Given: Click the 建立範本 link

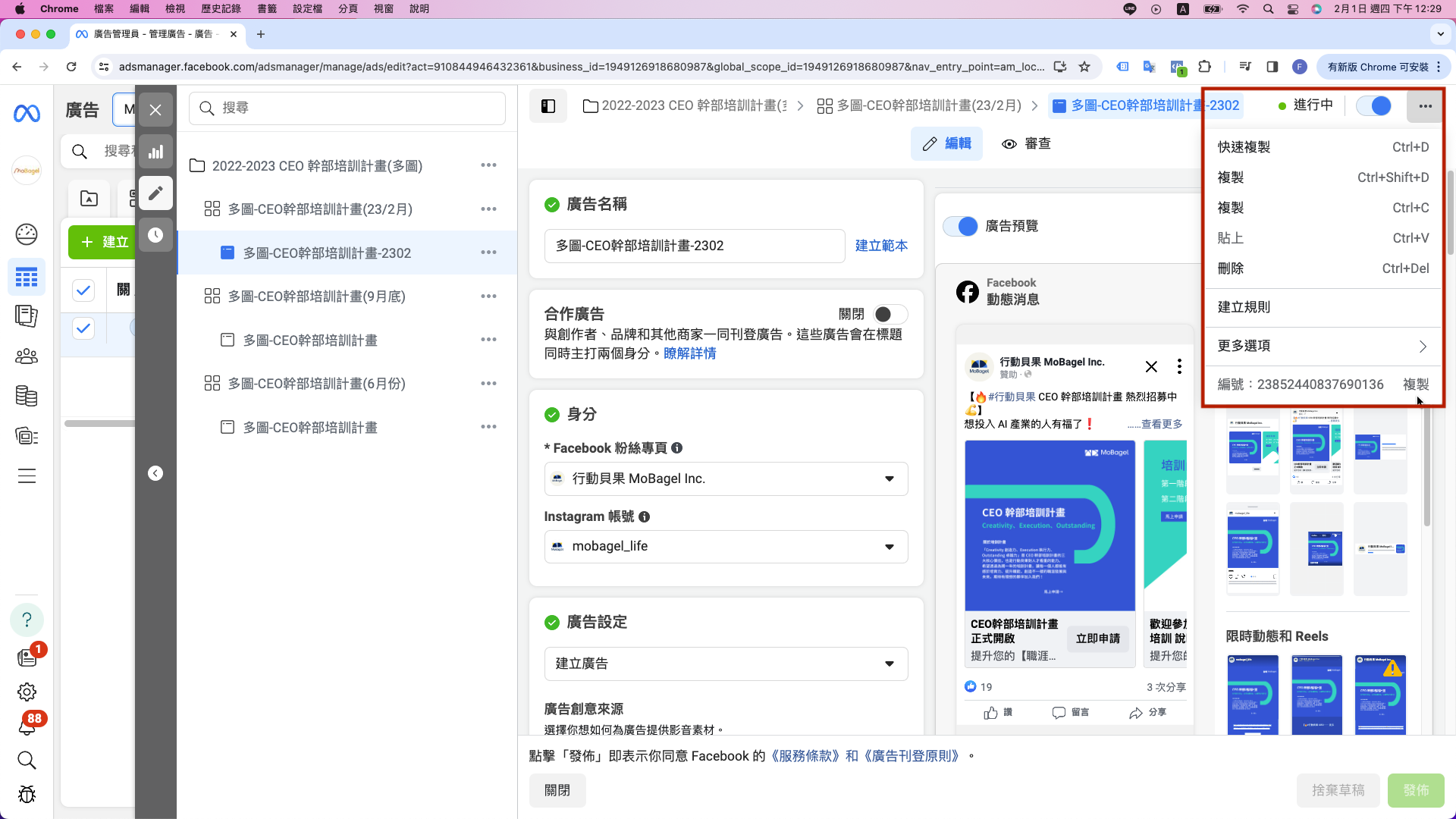Looking at the screenshot, I should 881,246.
